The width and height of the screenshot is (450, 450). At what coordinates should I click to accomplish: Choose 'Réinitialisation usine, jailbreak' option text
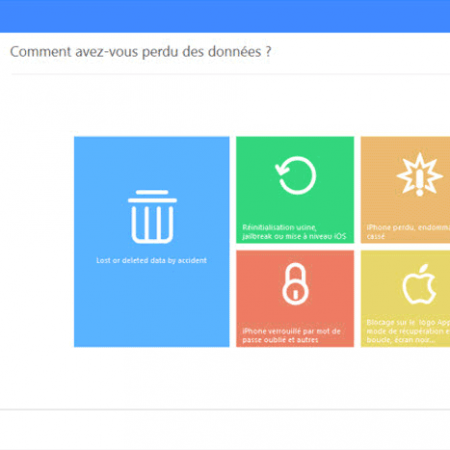tap(294, 232)
